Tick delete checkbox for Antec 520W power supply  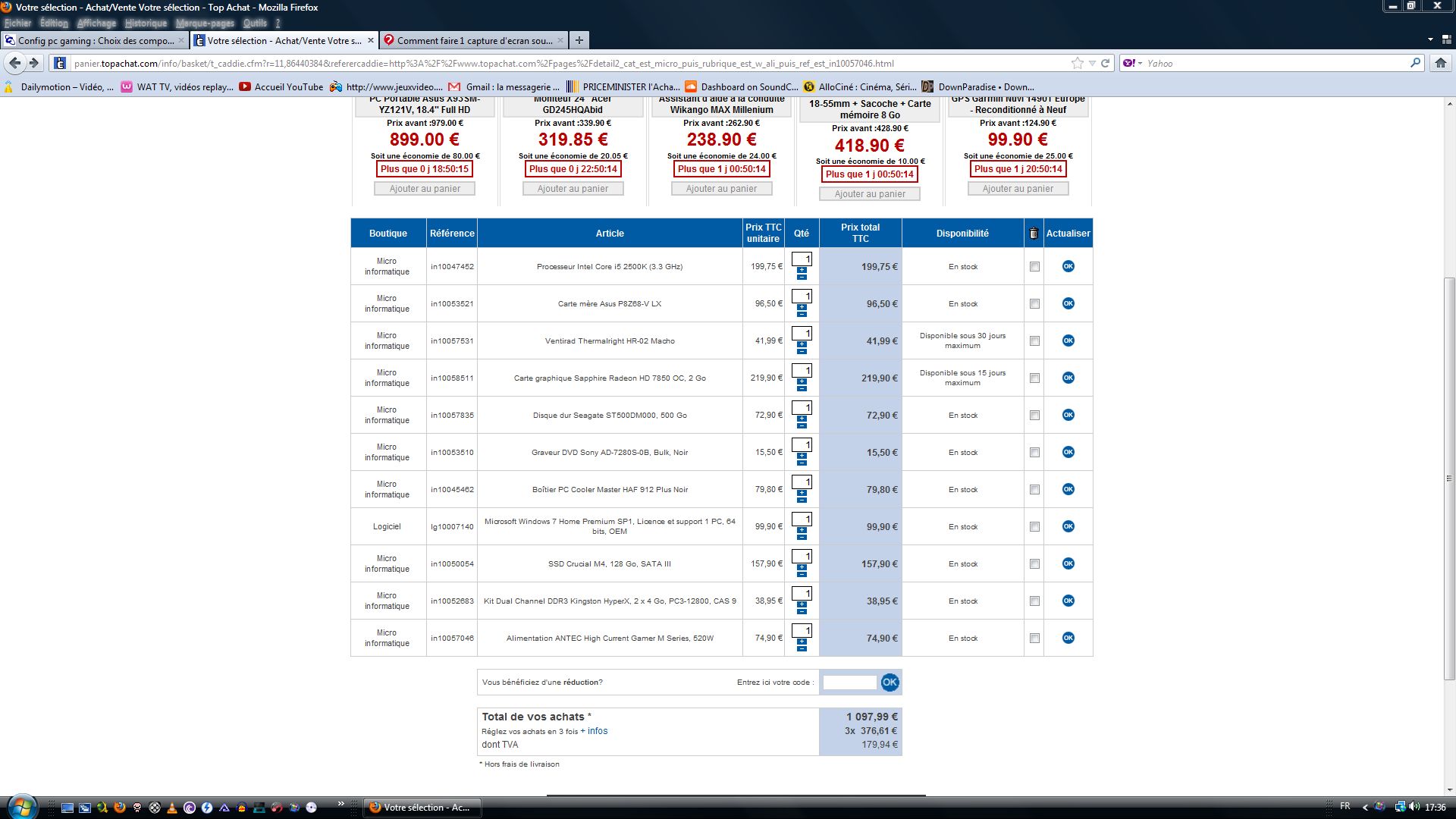[1034, 639]
